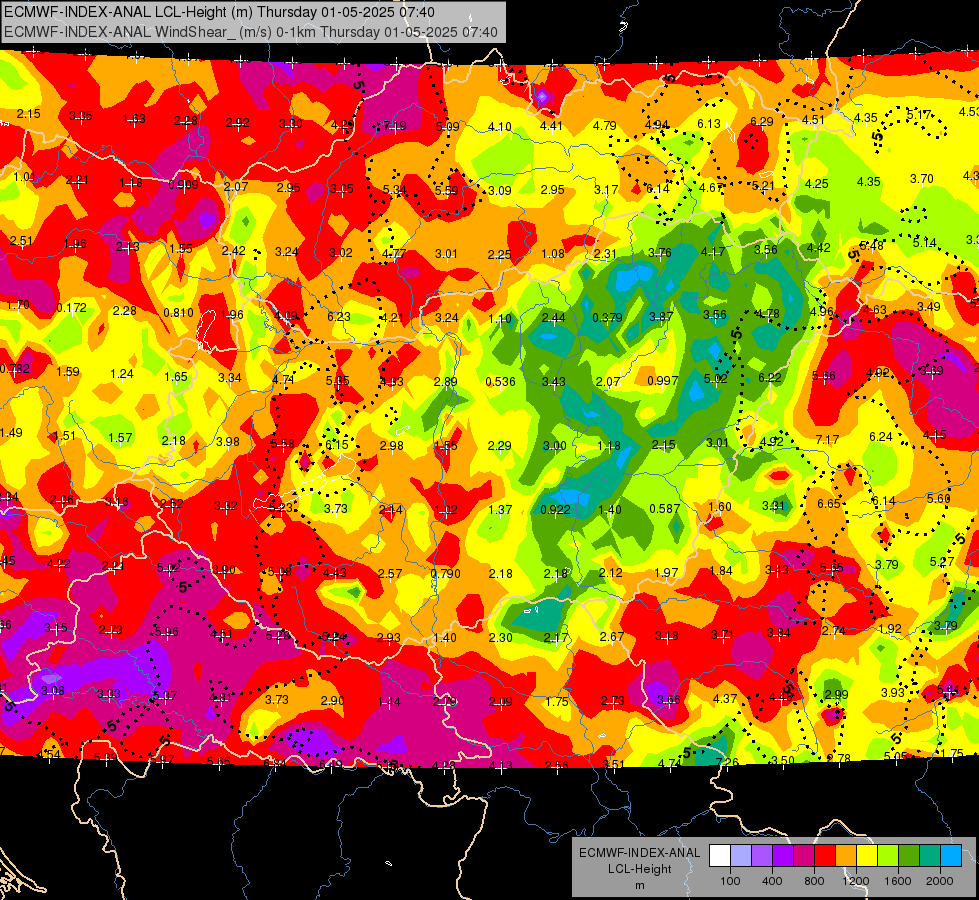This screenshot has width=979, height=900.
Task: Click the legend tick label 2000
Action: (x=939, y=881)
